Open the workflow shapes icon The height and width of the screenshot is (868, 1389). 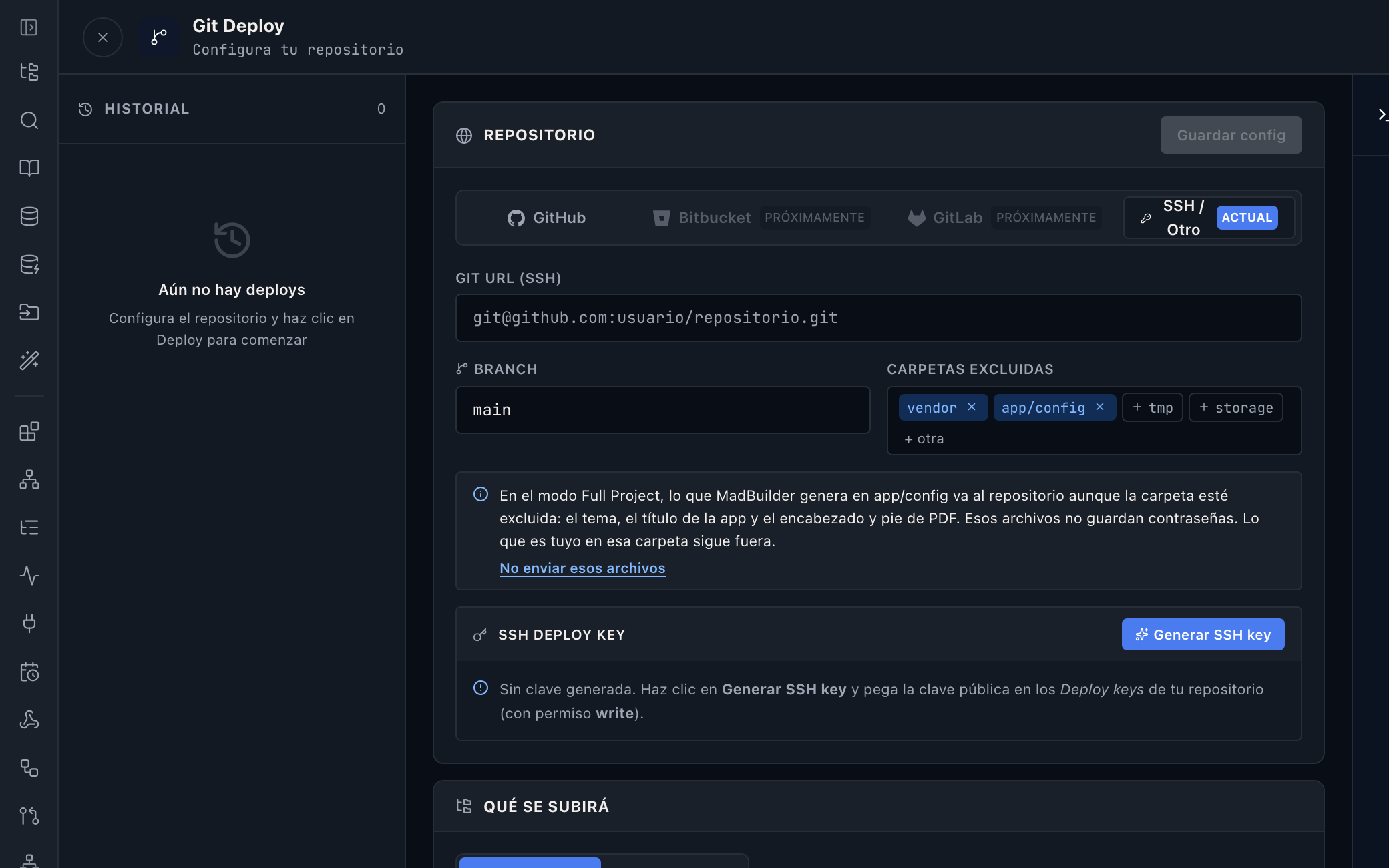click(29, 768)
